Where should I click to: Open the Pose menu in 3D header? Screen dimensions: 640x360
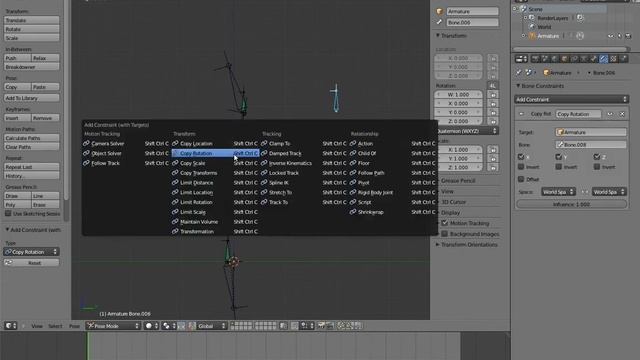(x=74, y=326)
